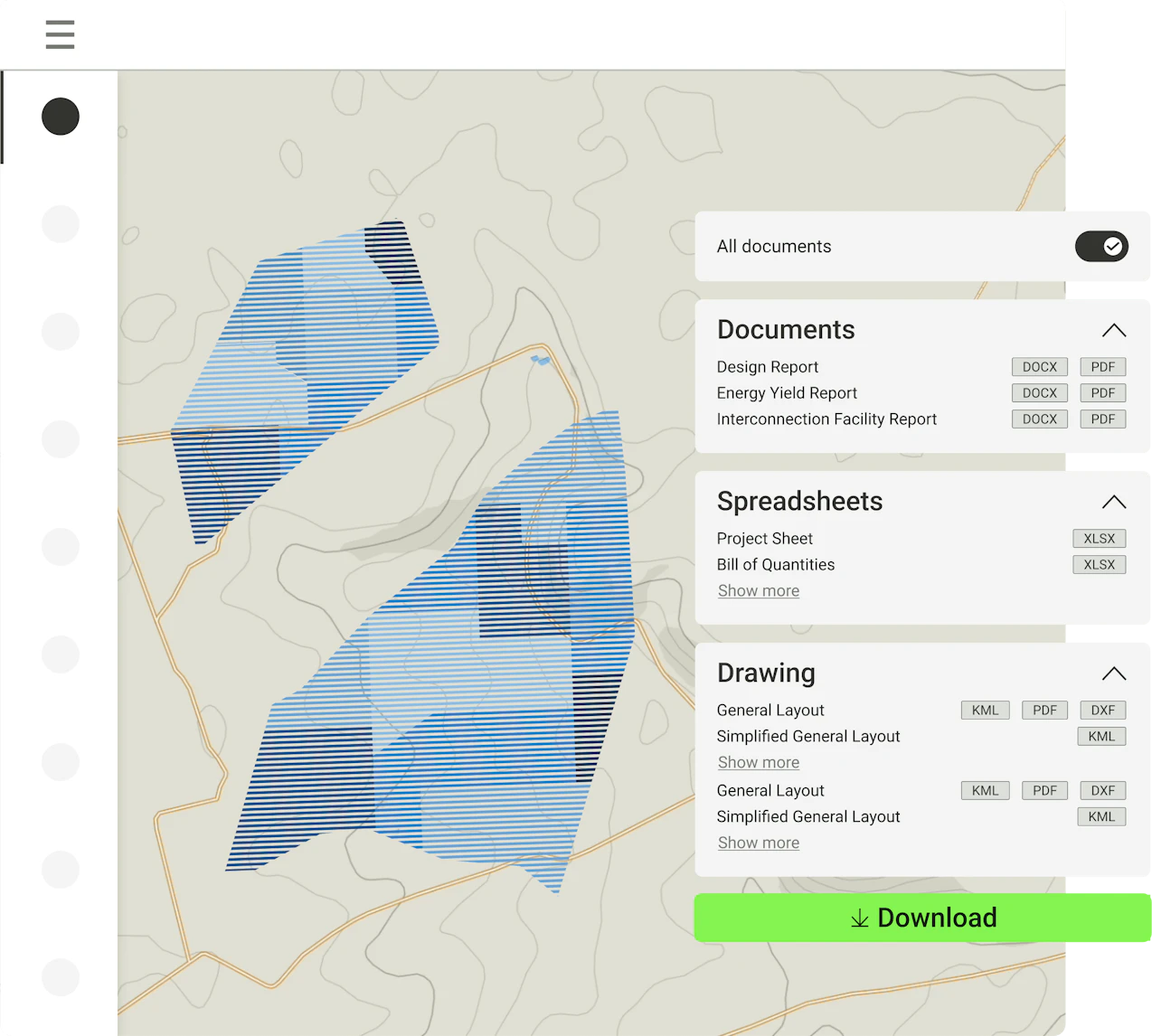Collapse the Drawing section

click(1114, 674)
